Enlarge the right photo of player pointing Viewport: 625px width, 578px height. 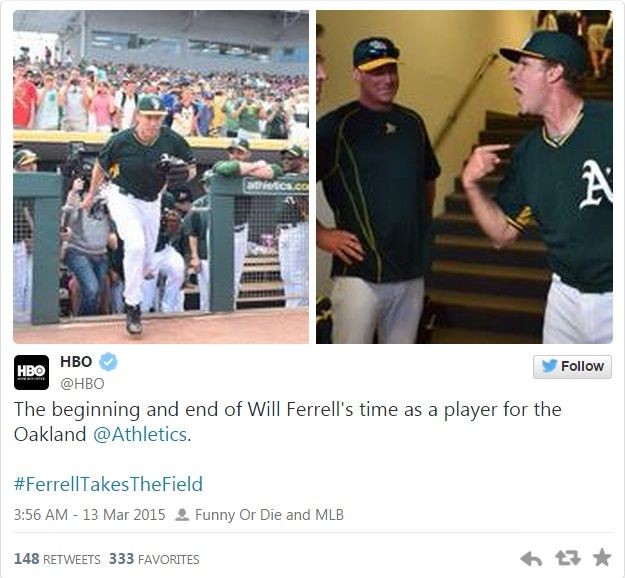[464, 177]
